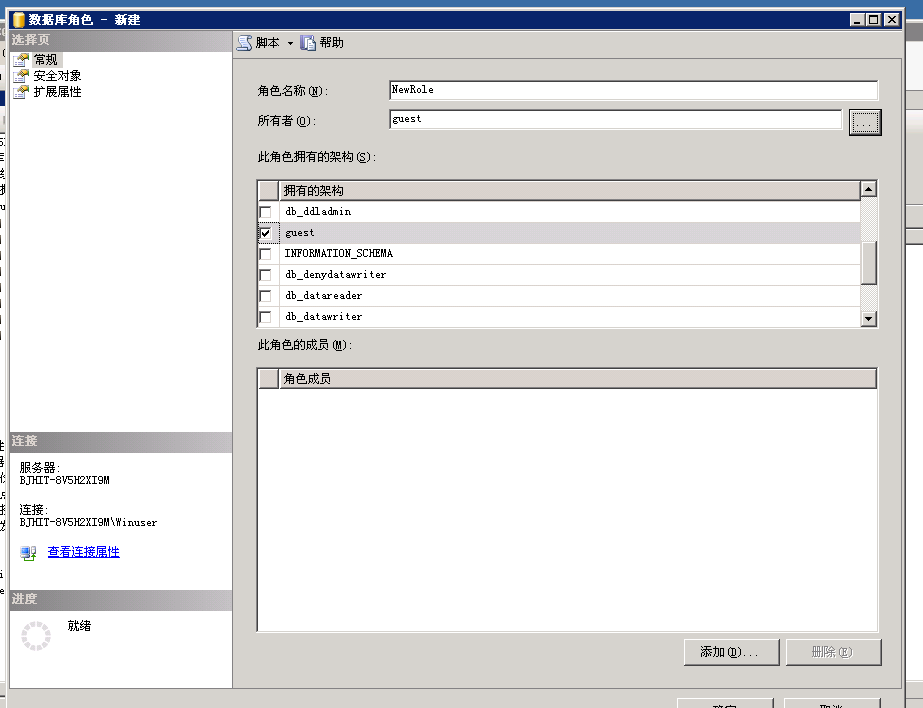Minimize the 数据库角色 dialog
The width and height of the screenshot is (923, 708).
pyautogui.click(x=858, y=19)
